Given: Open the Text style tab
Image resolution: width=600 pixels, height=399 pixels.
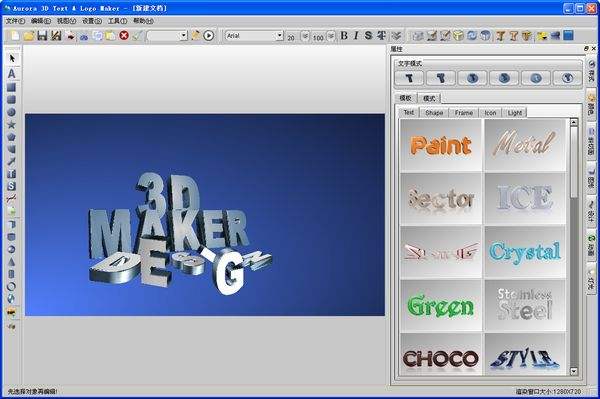Looking at the screenshot, I should [x=409, y=112].
